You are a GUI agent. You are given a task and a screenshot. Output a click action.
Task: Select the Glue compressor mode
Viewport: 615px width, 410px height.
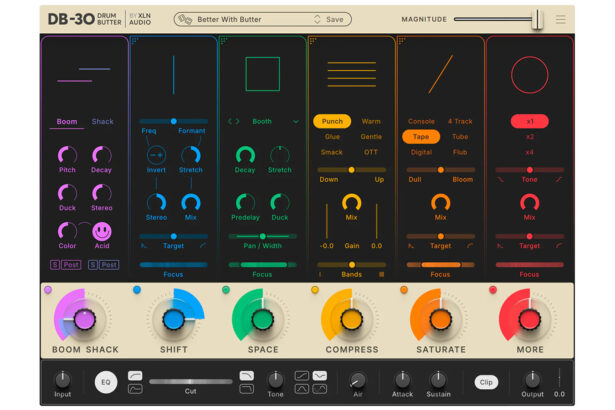pos(332,137)
